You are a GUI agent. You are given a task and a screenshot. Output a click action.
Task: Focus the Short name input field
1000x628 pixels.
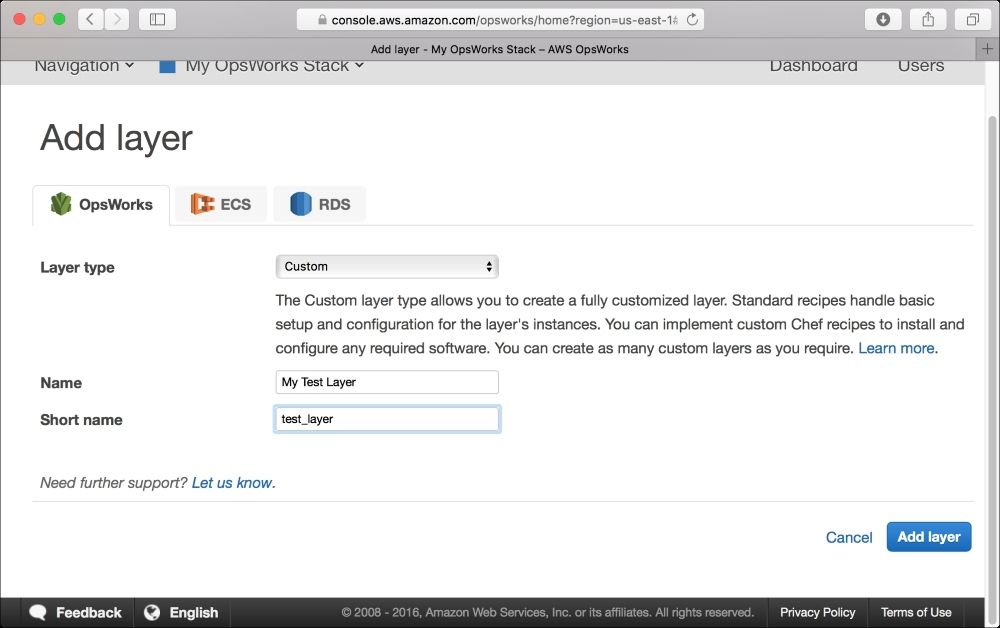(x=387, y=419)
